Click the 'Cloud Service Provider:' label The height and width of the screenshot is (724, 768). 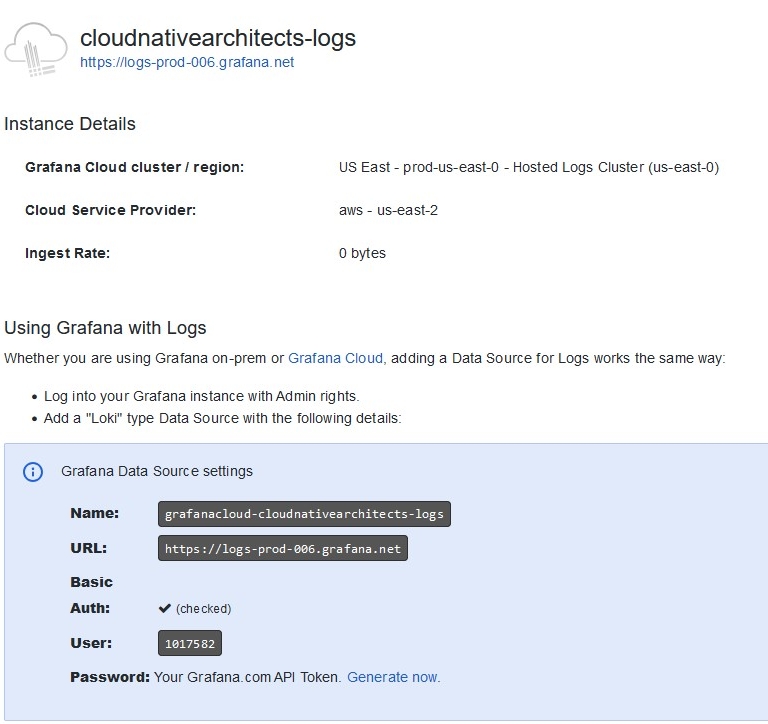(x=111, y=210)
